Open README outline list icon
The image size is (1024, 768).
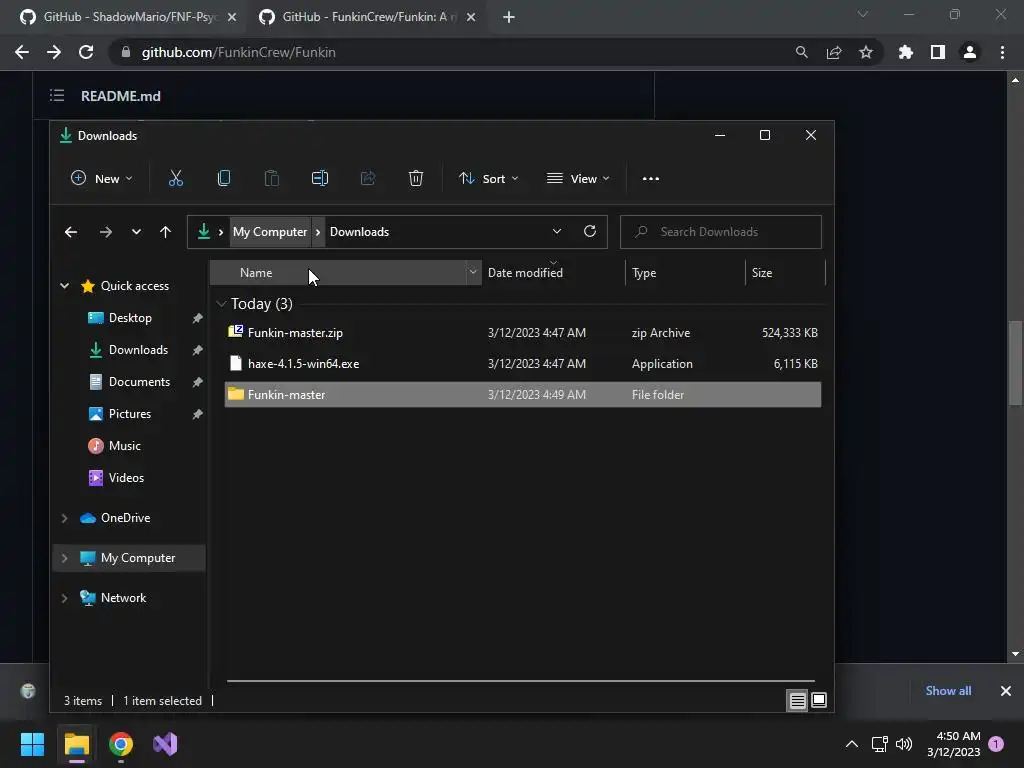tap(57, 95)
